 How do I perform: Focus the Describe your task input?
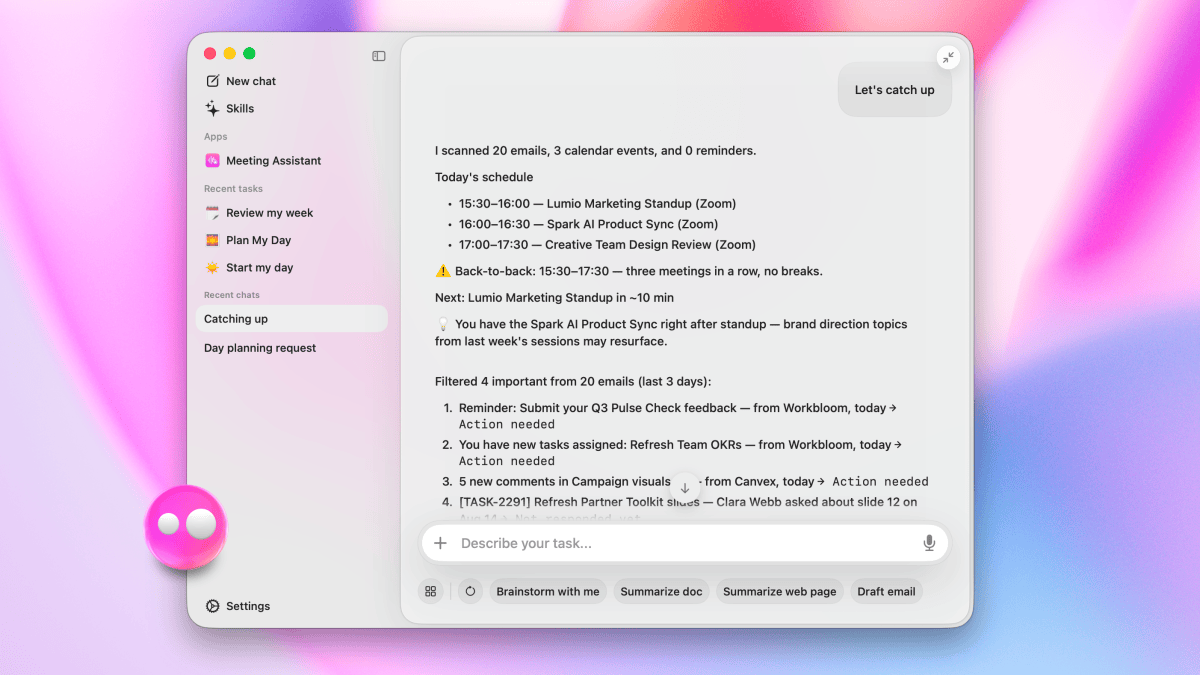click(685, 543)
